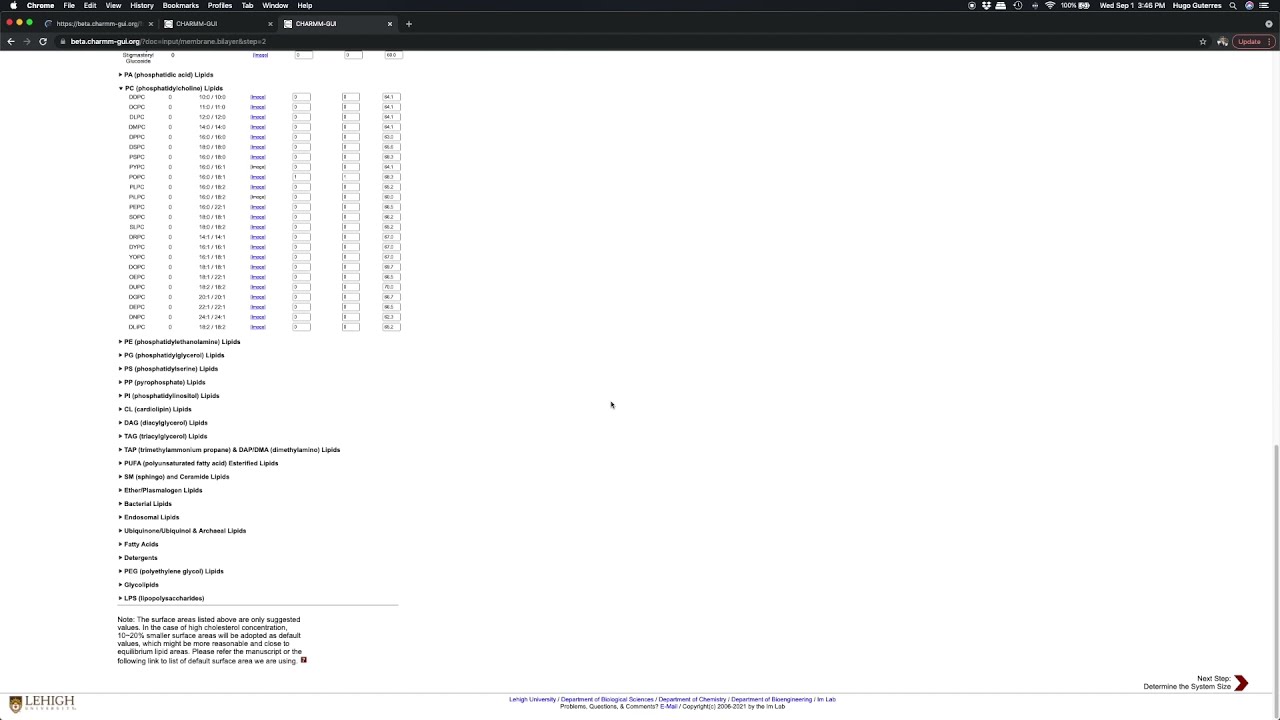
Task: Click the DPPC upper leaflet number field
Action: click(301, 137)
